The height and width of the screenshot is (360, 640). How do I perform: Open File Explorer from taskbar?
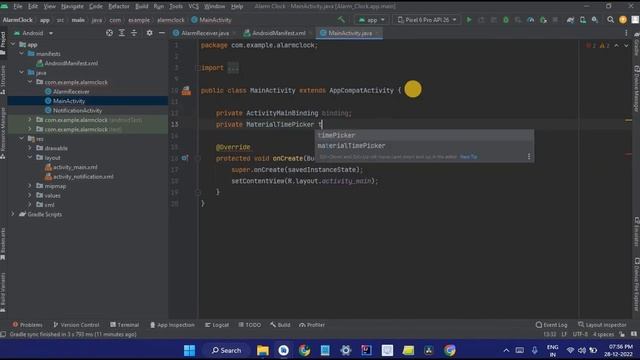click(x=263, y=350)
